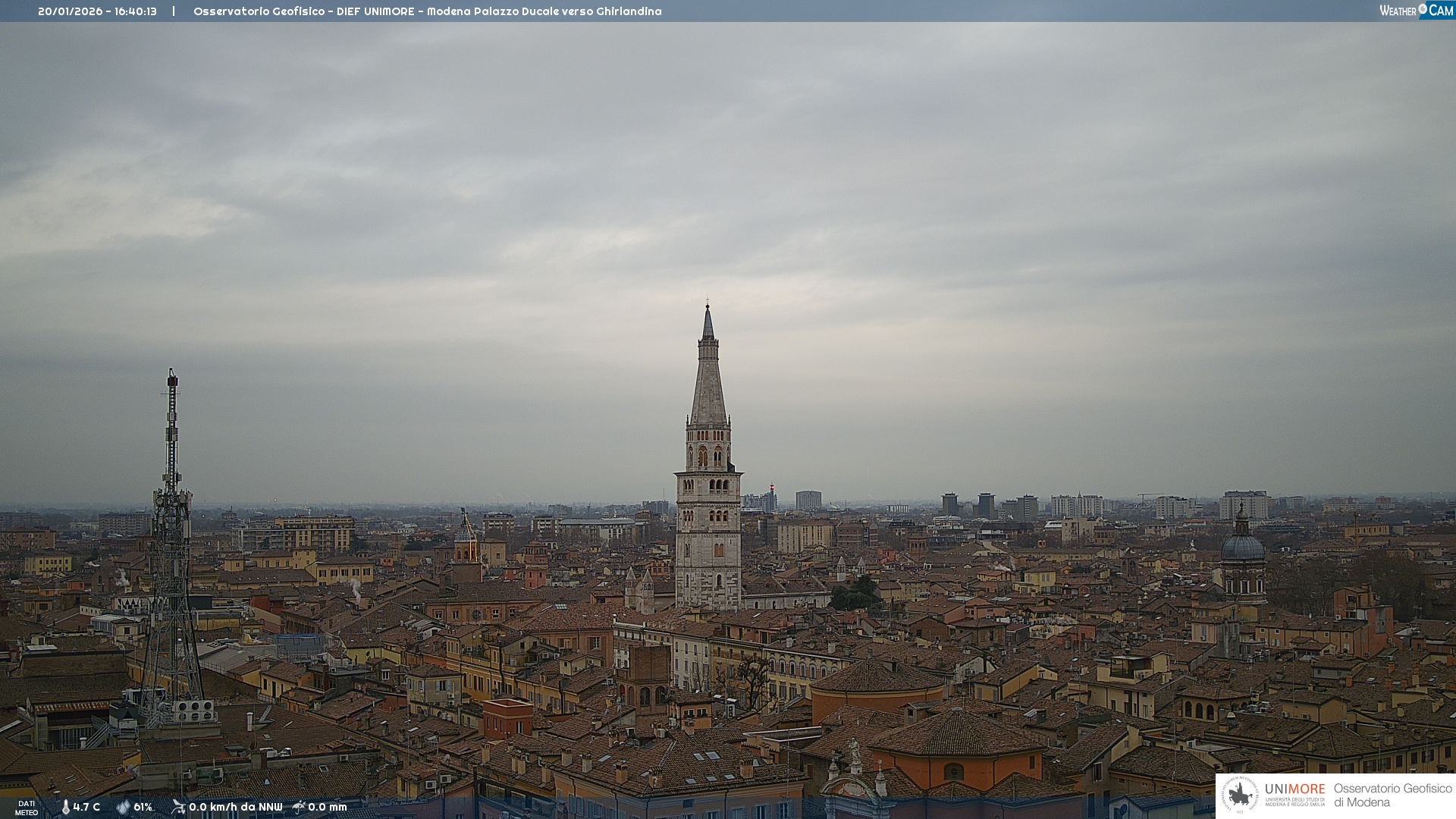Click the WeatherCam logo
Image resolution: width=1456 pixels, height=819 pixels.
tap(1416, 11)
